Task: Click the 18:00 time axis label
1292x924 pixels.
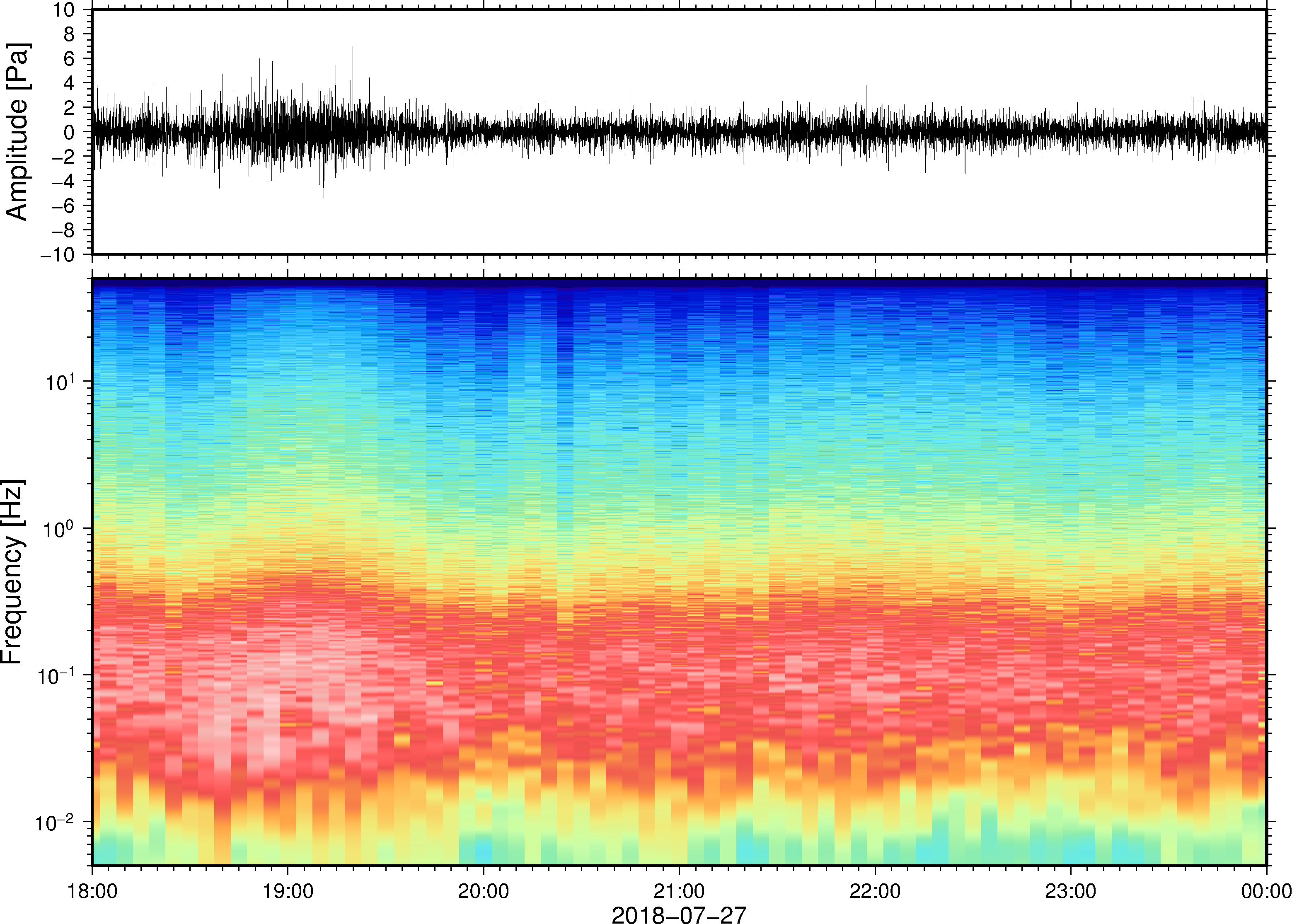Action: (x=92, y=891)
